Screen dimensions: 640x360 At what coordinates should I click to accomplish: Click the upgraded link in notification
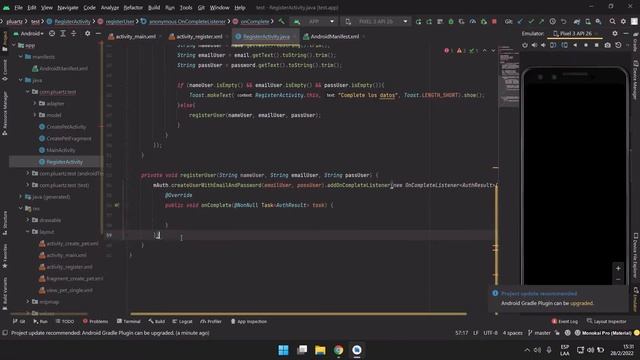(x=581, y=303)
